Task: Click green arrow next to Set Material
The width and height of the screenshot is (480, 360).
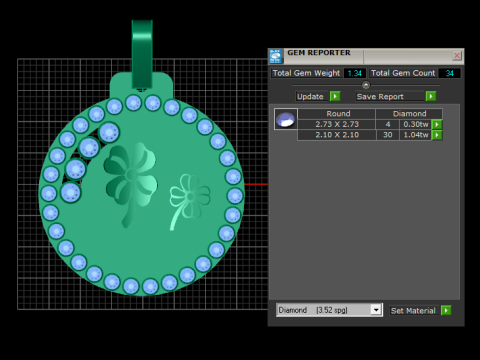Action: [446, 310]
